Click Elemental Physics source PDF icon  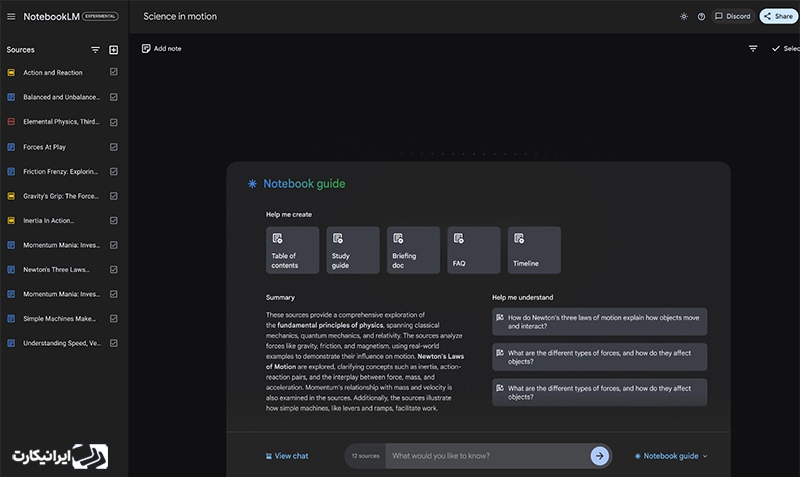point(11,121)
